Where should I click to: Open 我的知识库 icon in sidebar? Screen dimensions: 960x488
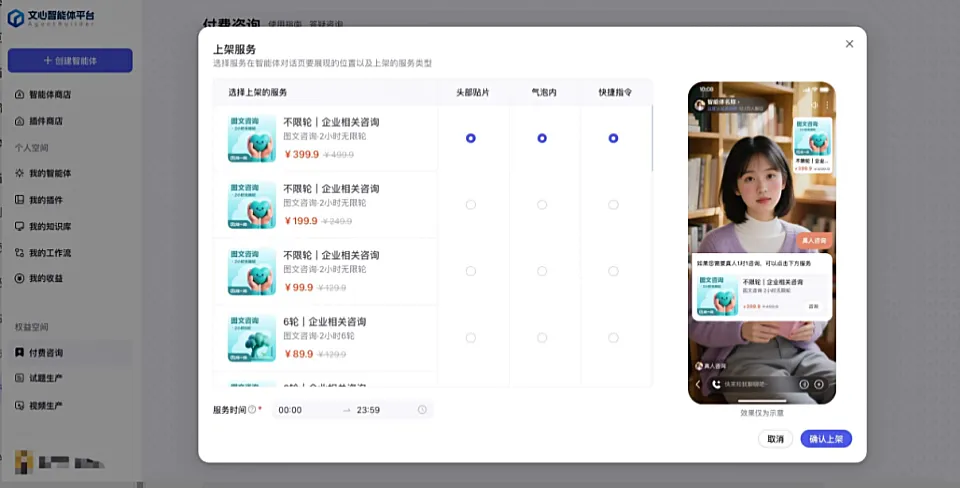20,226
